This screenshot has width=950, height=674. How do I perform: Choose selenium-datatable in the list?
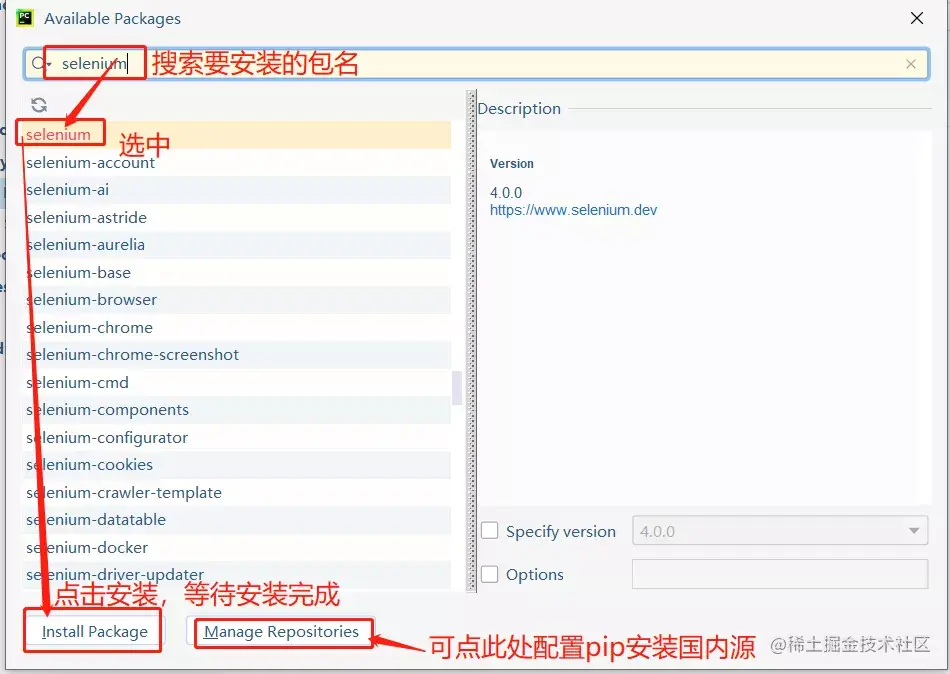[x=238, y=519]
